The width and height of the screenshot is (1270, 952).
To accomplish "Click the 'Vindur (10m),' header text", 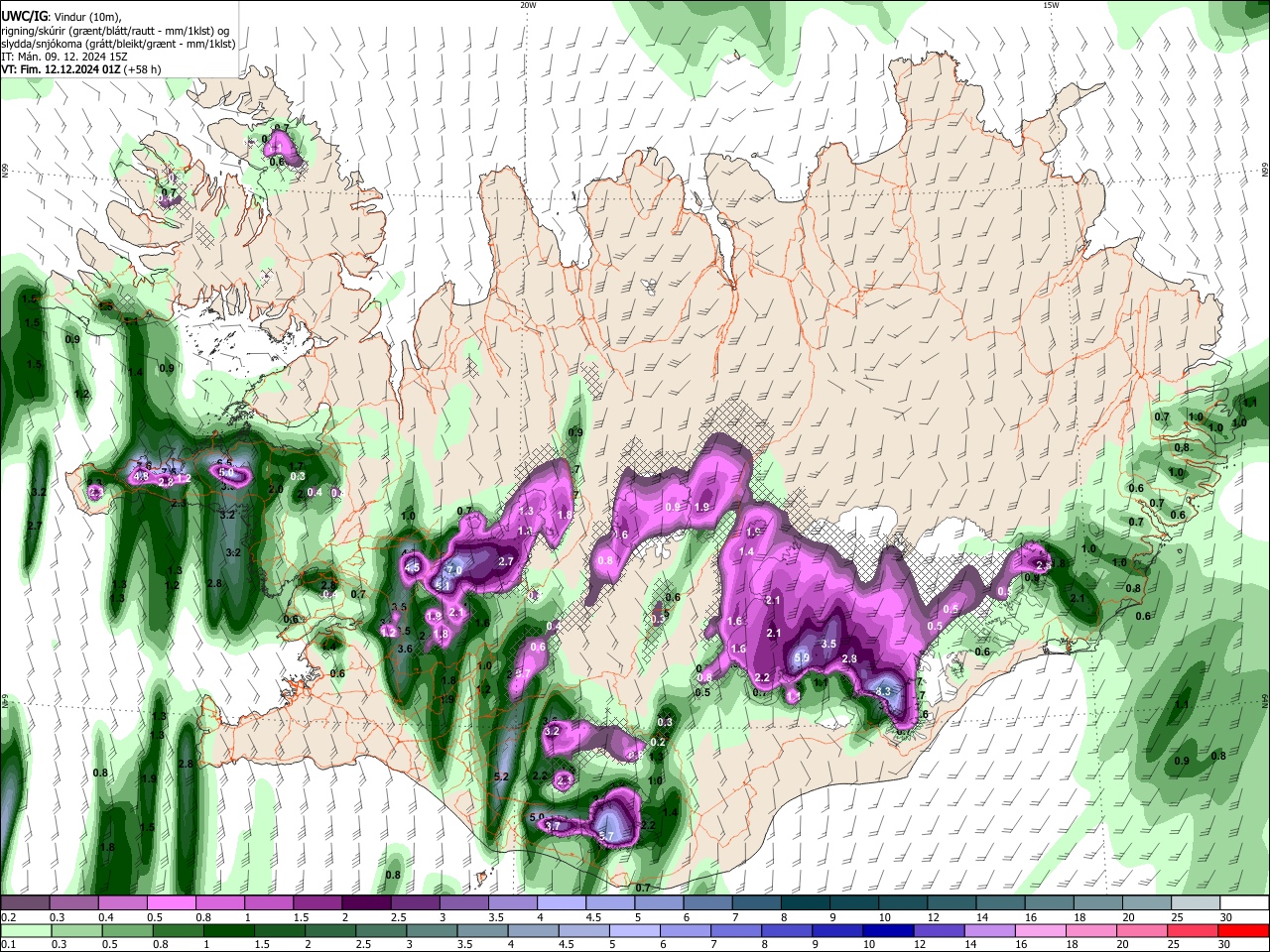I will click(x=90, y=16).
